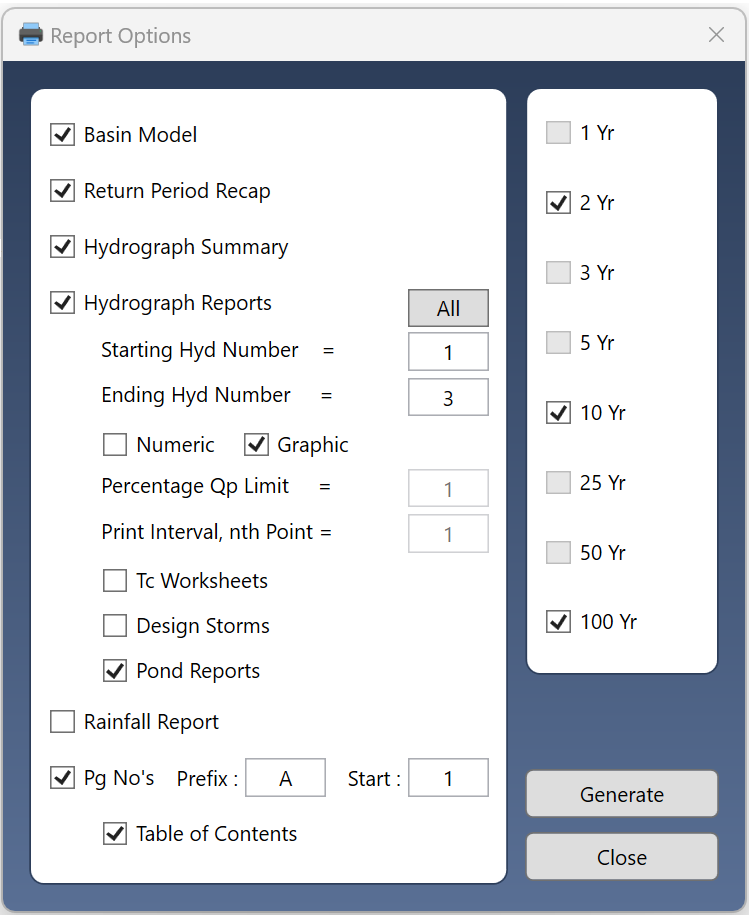Enable Tc Worksheets checkbox
Viewport: 749px width, 915px height.
tap(115, 581)
